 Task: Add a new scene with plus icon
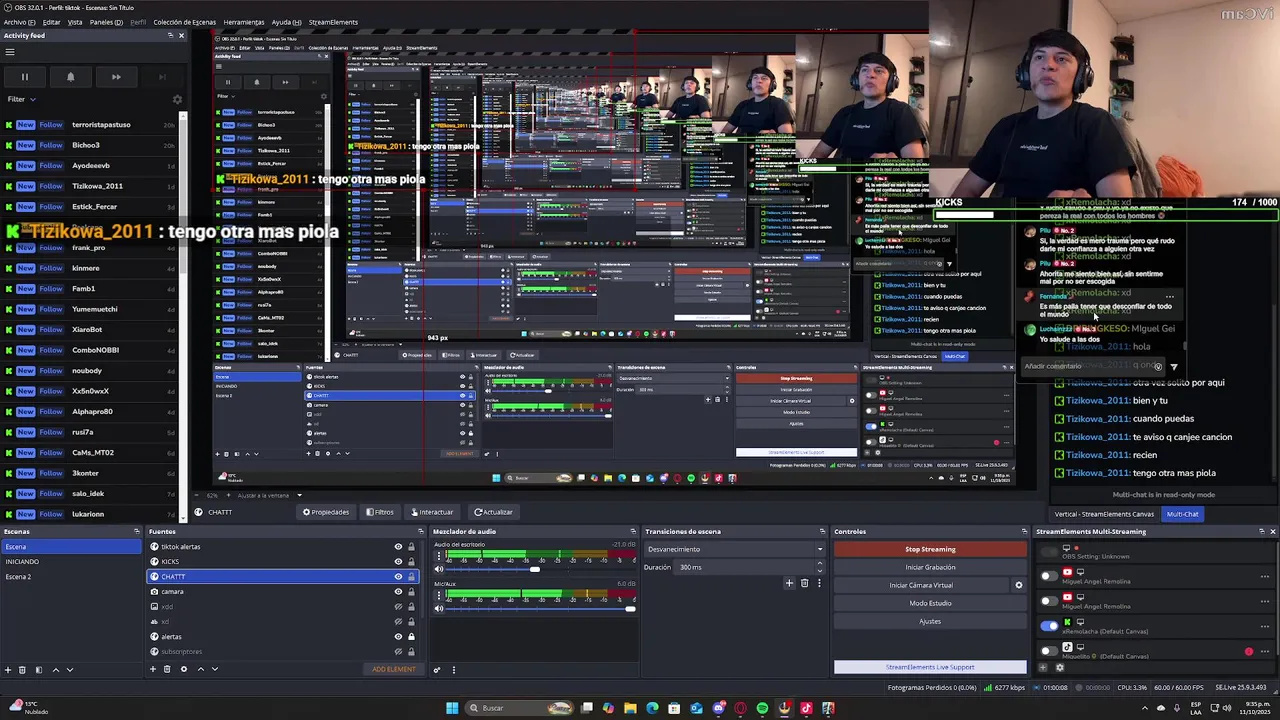click(8, 669)
